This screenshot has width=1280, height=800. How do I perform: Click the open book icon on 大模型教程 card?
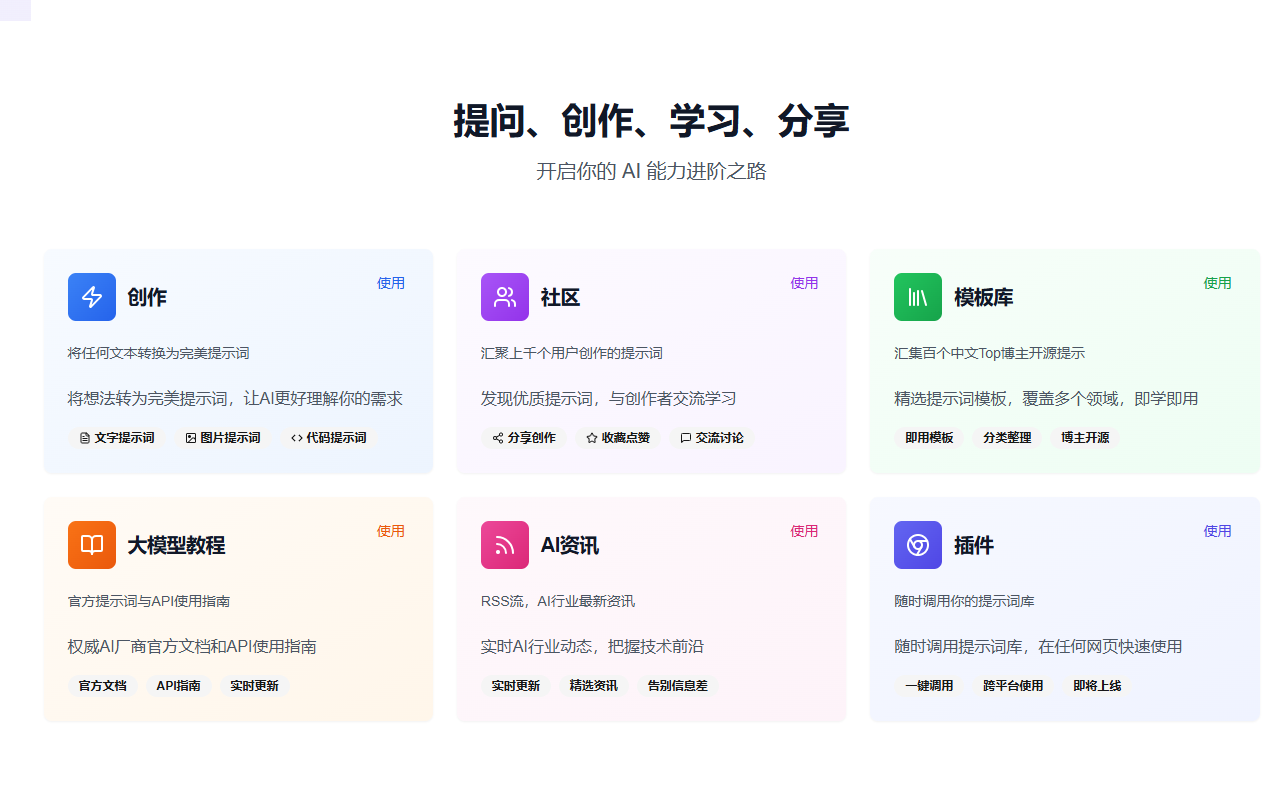[92, 545]
